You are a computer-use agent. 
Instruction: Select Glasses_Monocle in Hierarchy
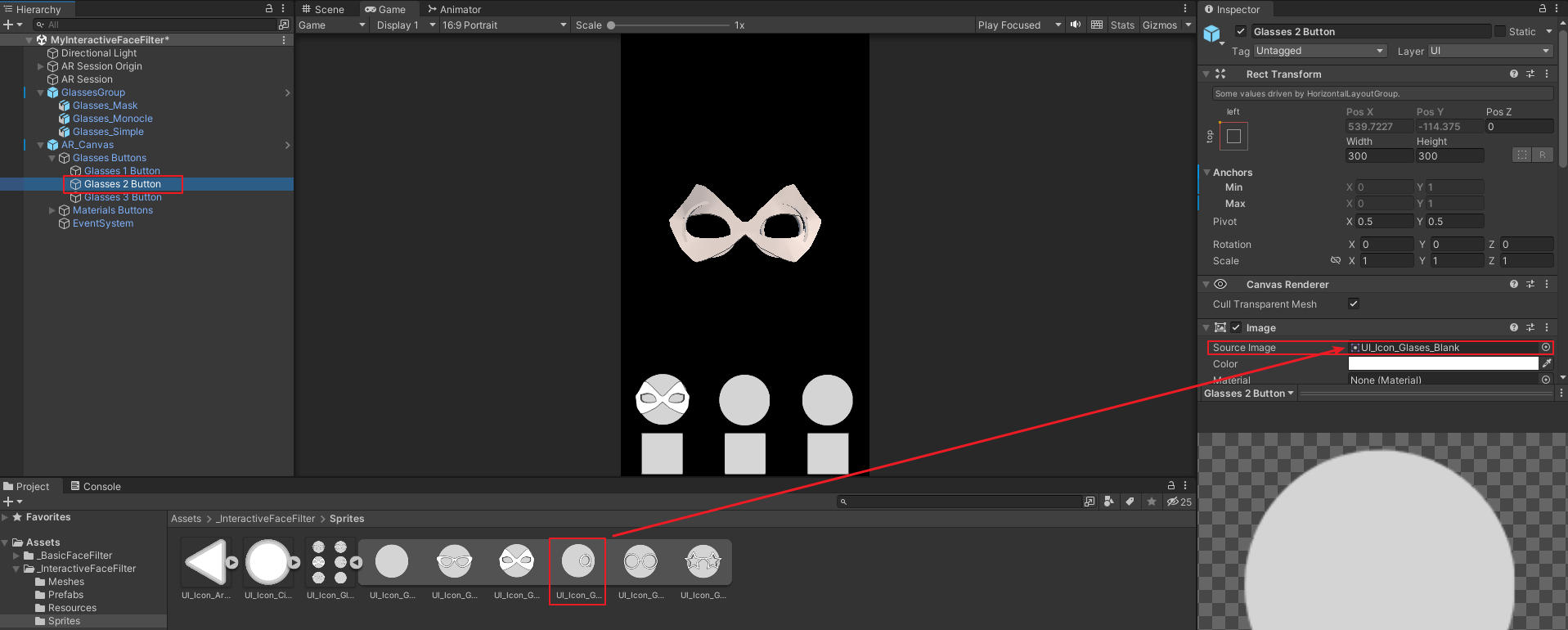coord(113,119)
